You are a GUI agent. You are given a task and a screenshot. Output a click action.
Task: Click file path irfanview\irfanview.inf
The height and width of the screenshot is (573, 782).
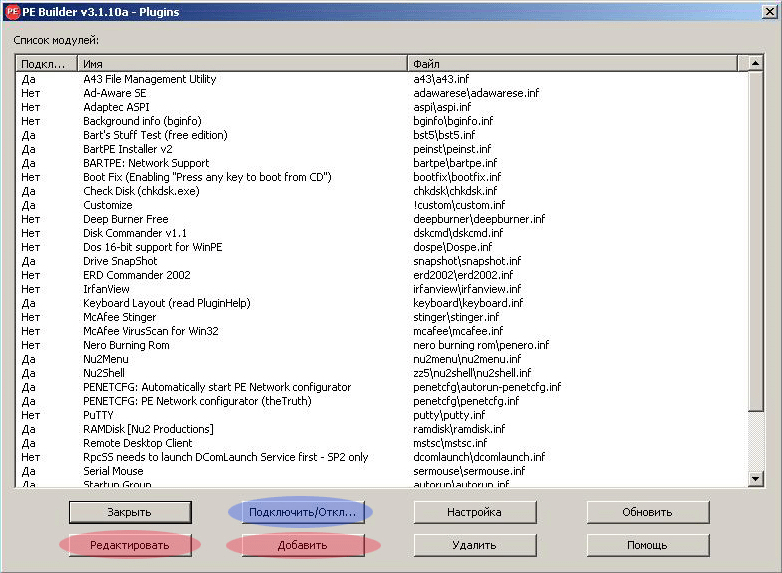pyautogui.click(x=467, y=289)
